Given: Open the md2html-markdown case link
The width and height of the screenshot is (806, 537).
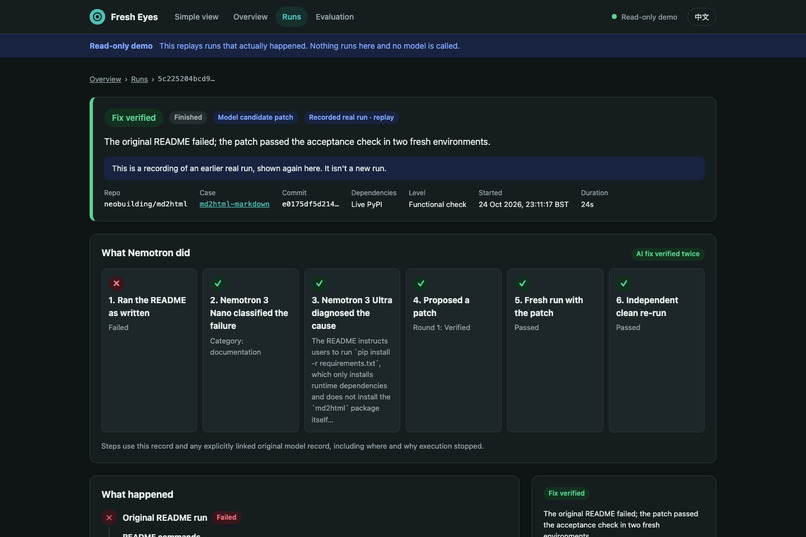Looking at the screenshot, I should [x=234, y=204].
